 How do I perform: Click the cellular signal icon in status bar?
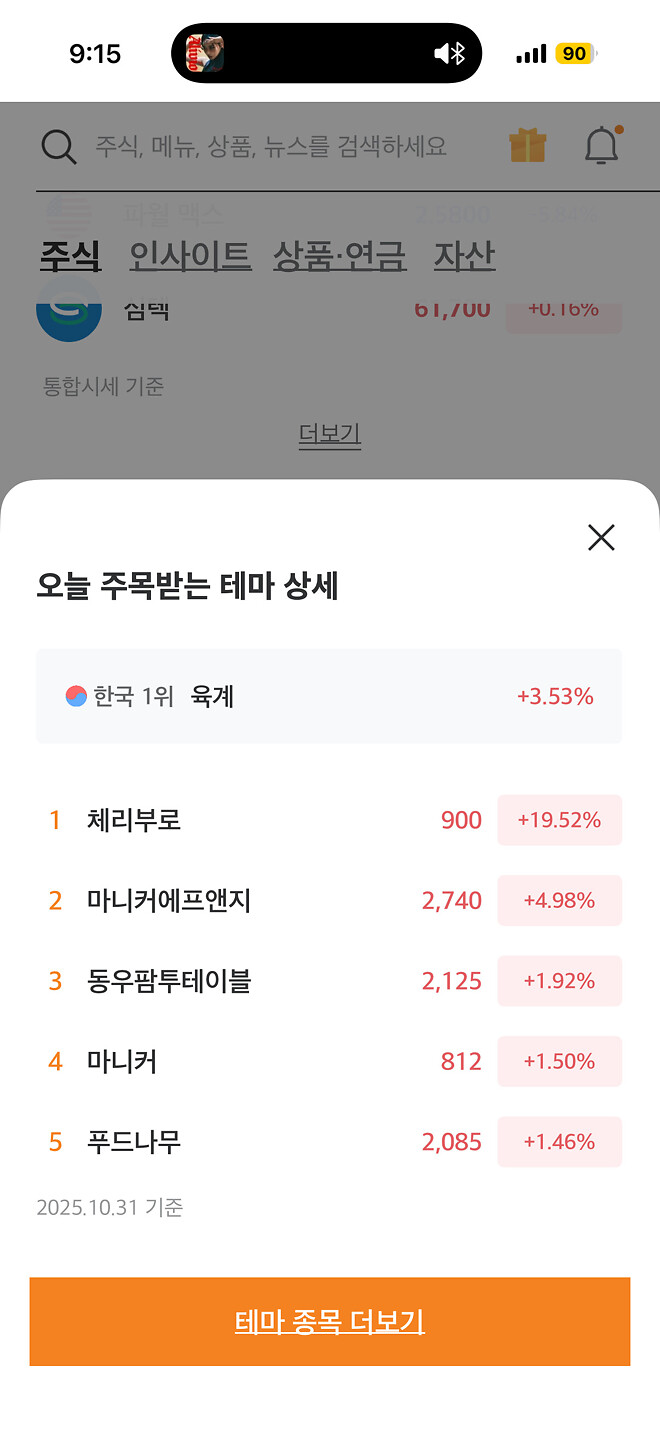click(x=531, y=53)
